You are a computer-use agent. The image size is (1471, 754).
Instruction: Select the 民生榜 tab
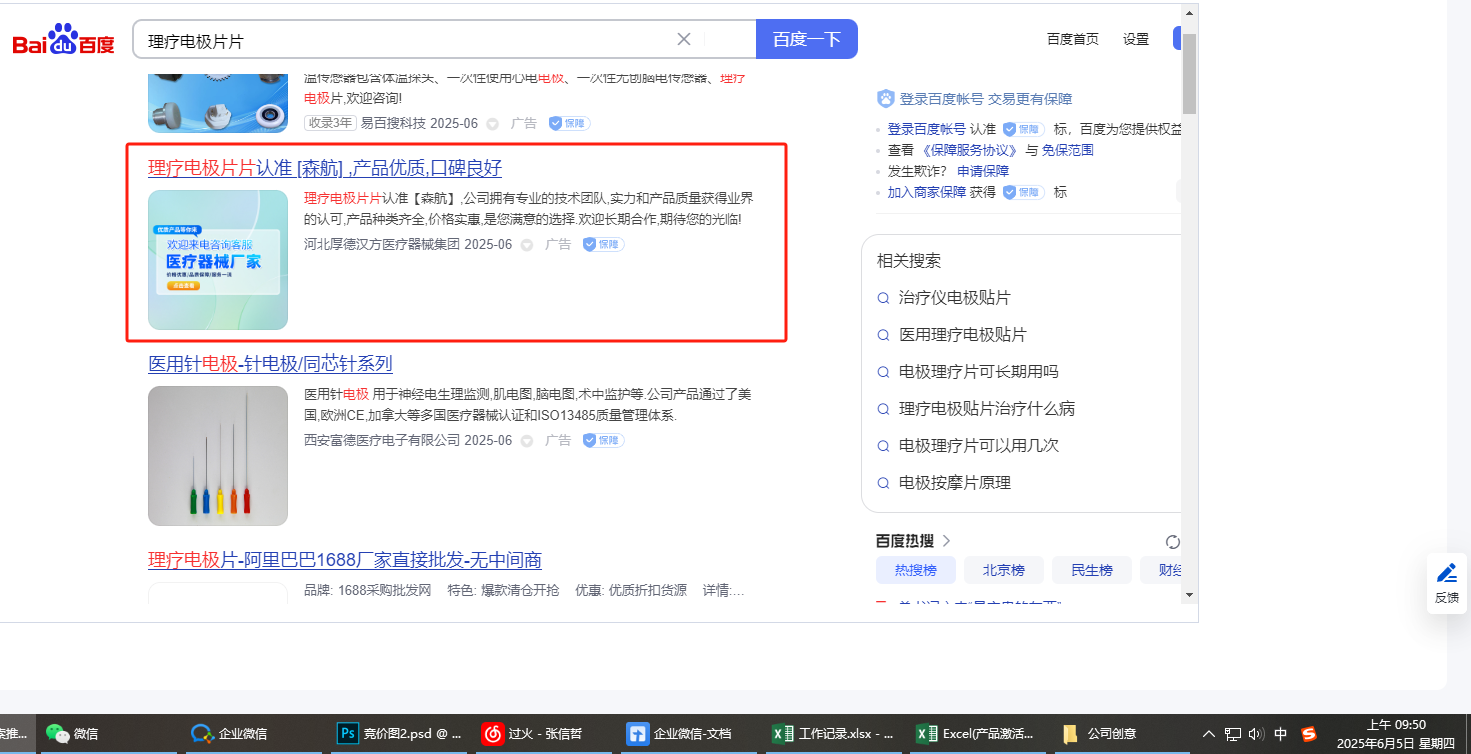pos(1091,570)
